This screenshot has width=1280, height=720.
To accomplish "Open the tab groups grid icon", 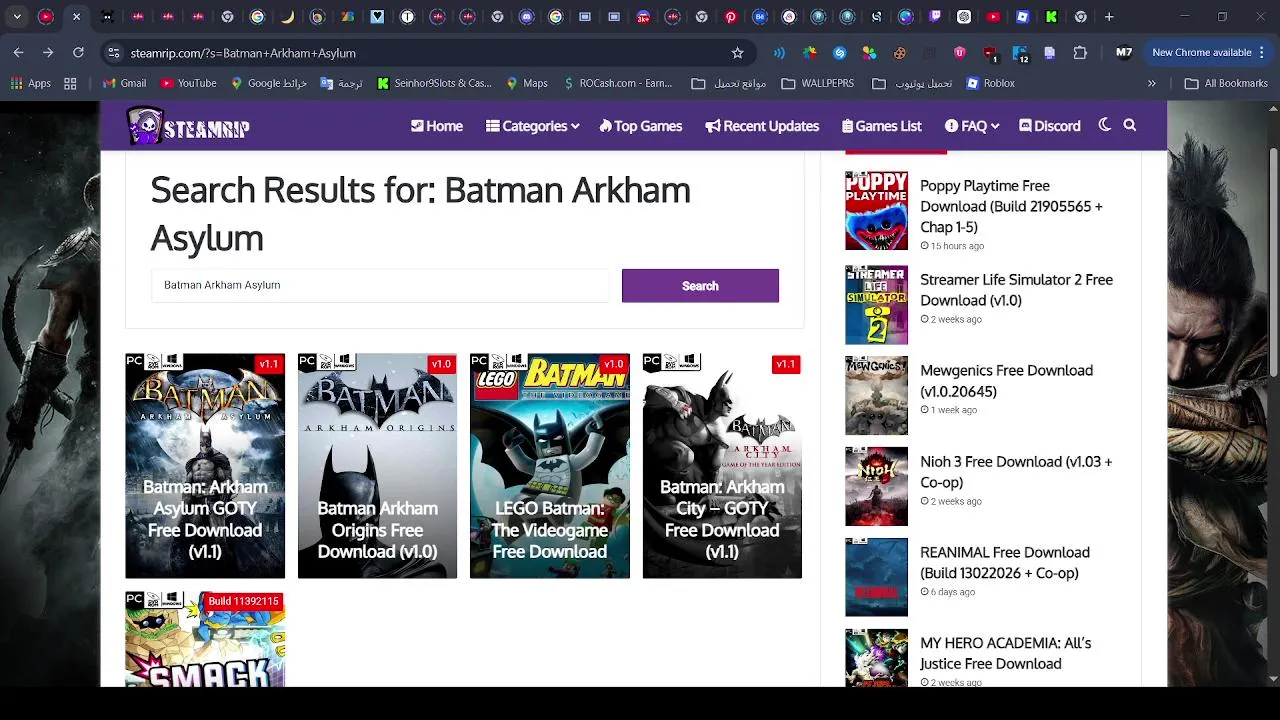I will click(70, 83).
